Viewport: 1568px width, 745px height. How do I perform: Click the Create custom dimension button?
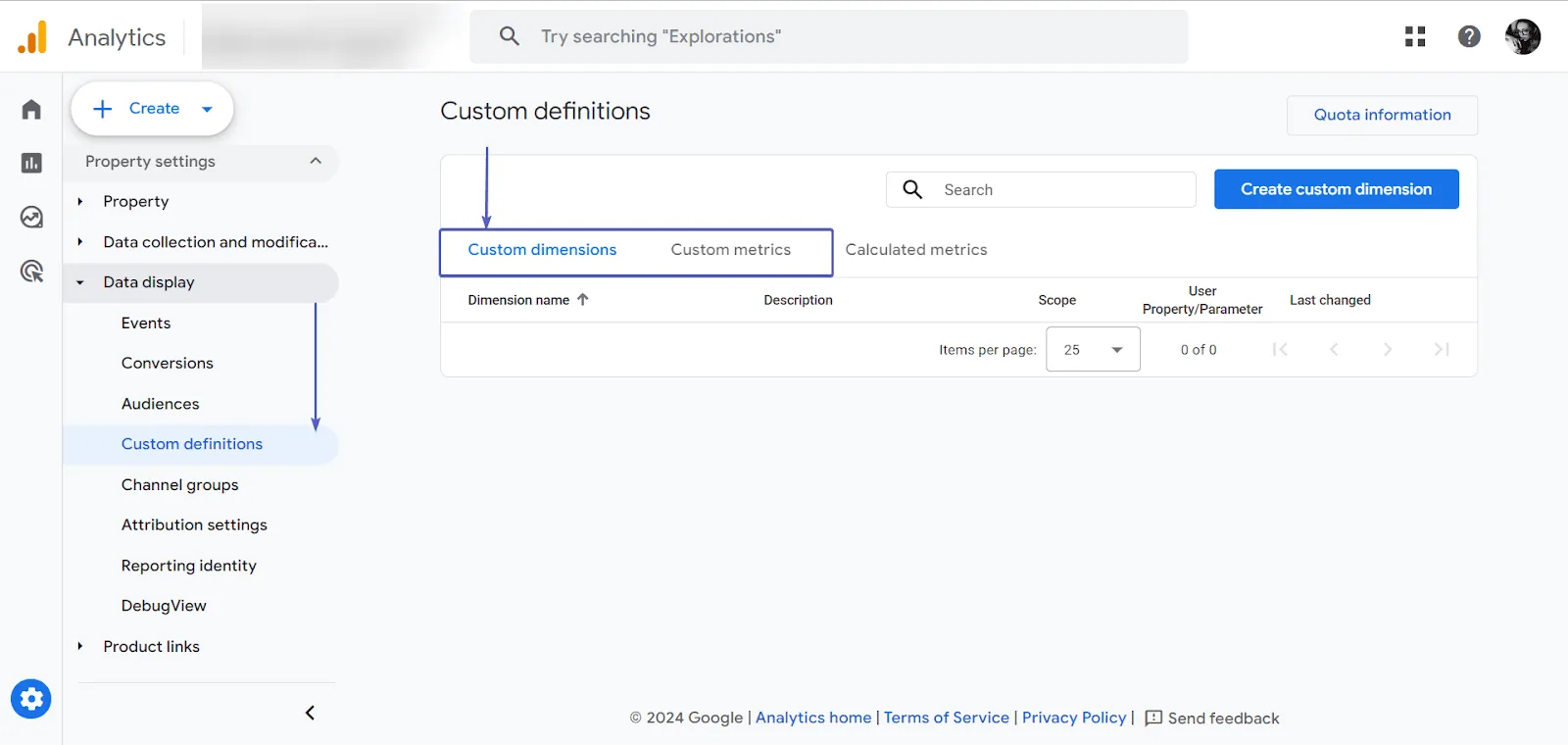1336,189
